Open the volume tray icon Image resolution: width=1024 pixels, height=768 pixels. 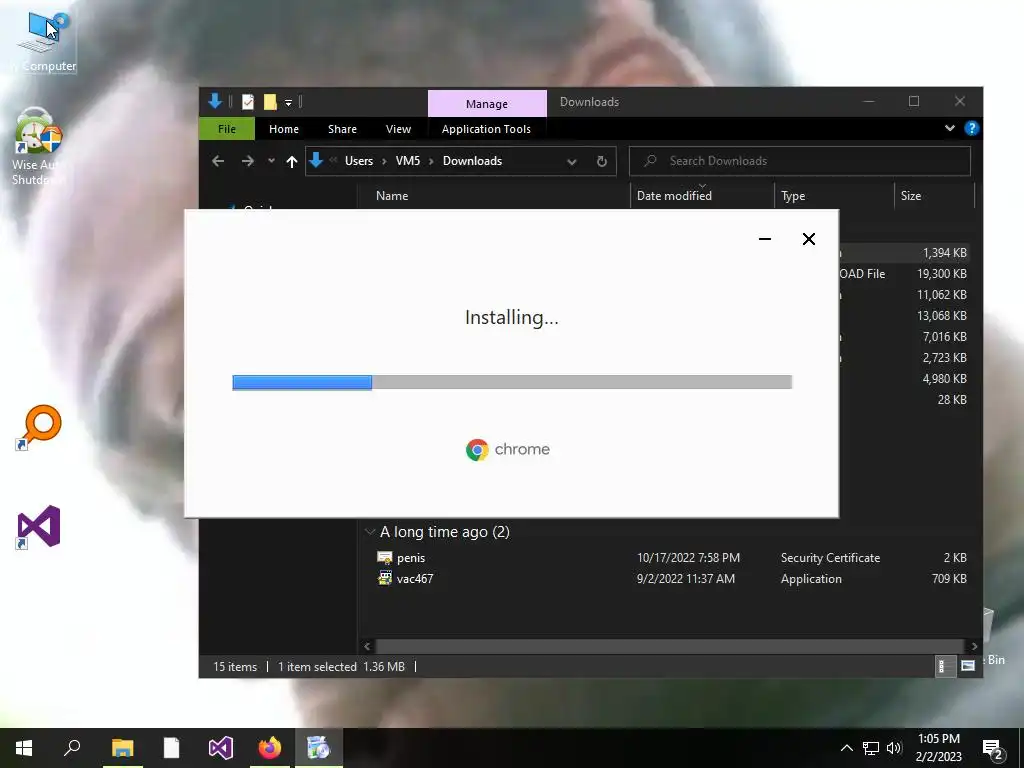[894, 748]
